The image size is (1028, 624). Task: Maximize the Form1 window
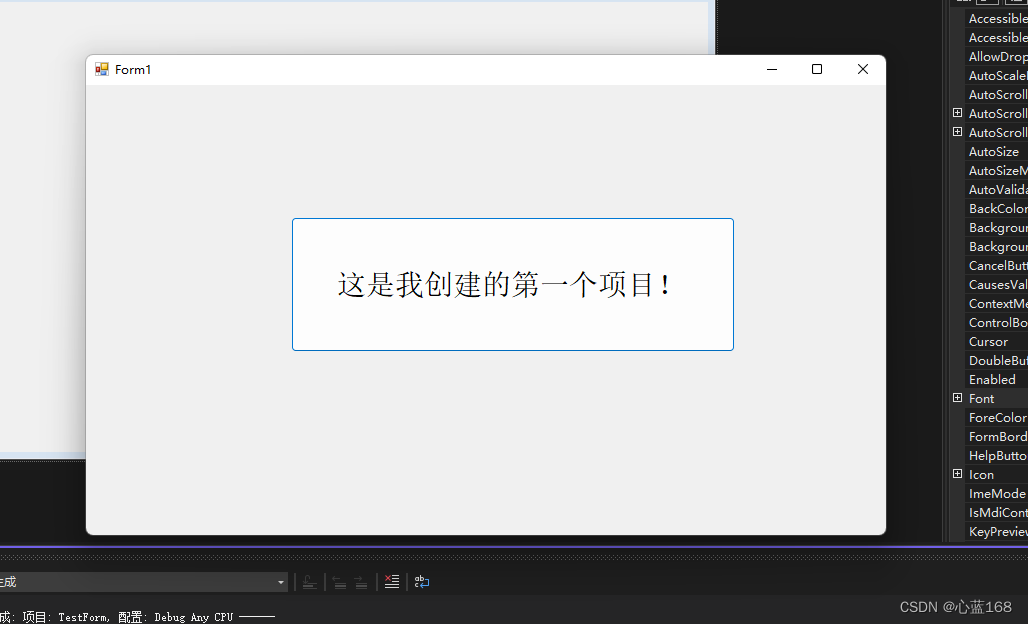pos(816,69)
